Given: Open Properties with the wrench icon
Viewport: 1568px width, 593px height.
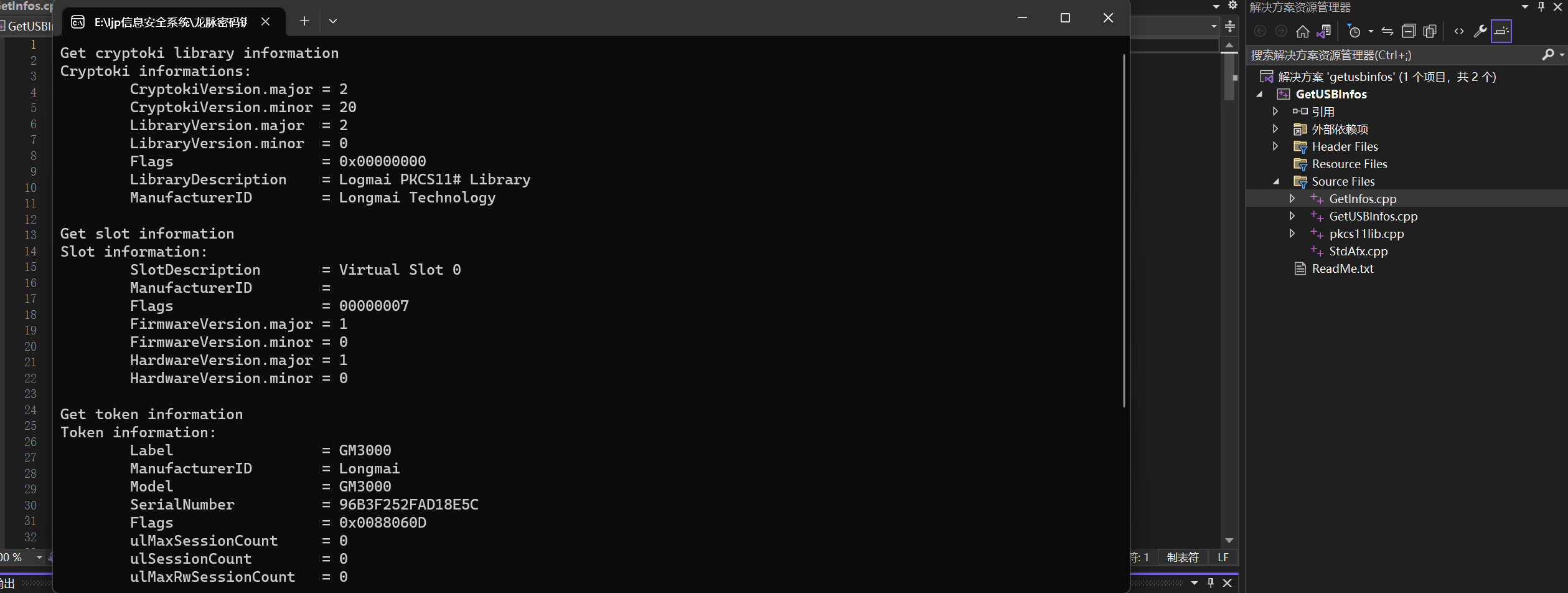Looking at the screenshot, I should (x=1480, y=31).
